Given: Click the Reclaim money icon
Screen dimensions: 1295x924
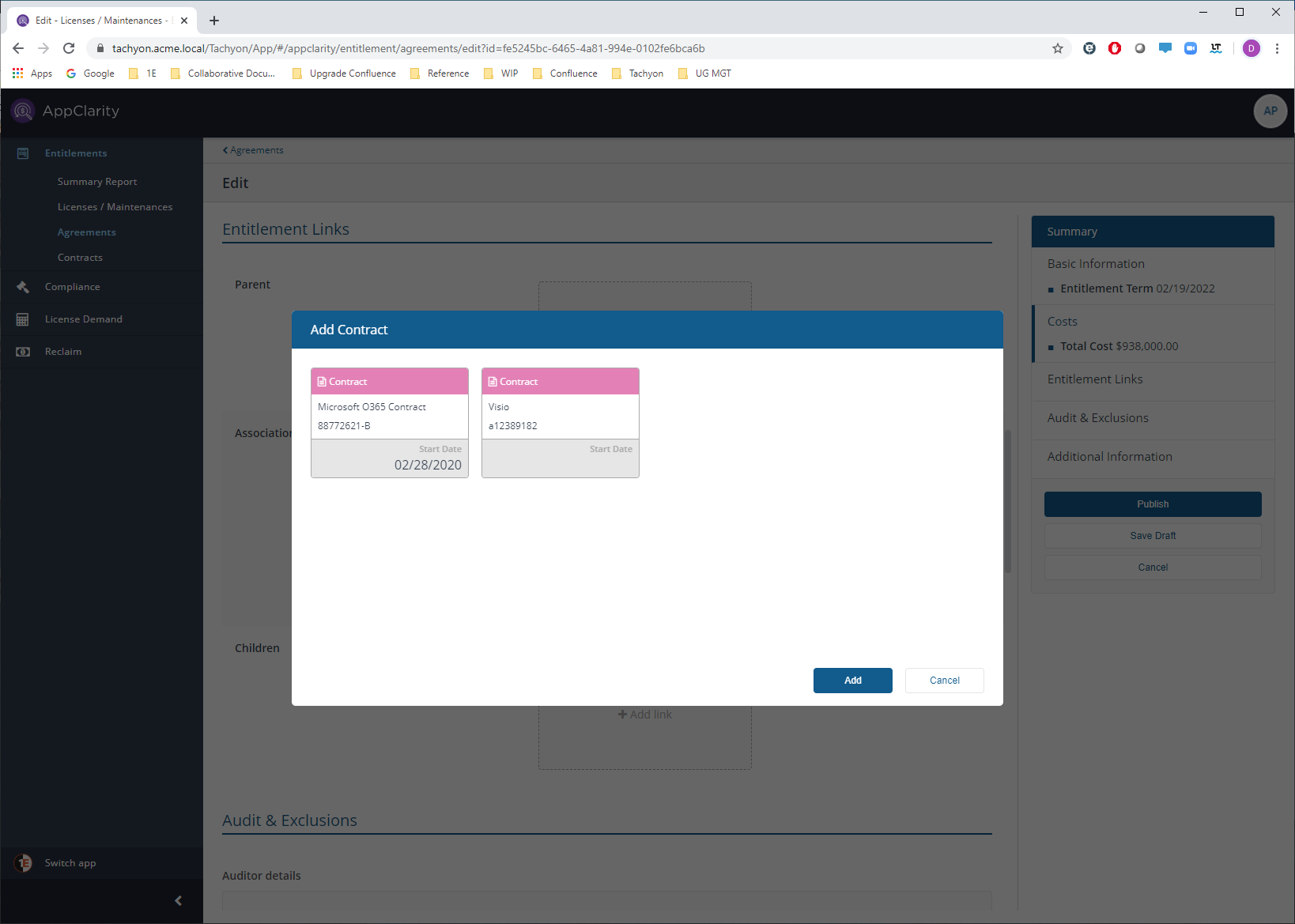Looking at the screenshot, I should 23,352.
